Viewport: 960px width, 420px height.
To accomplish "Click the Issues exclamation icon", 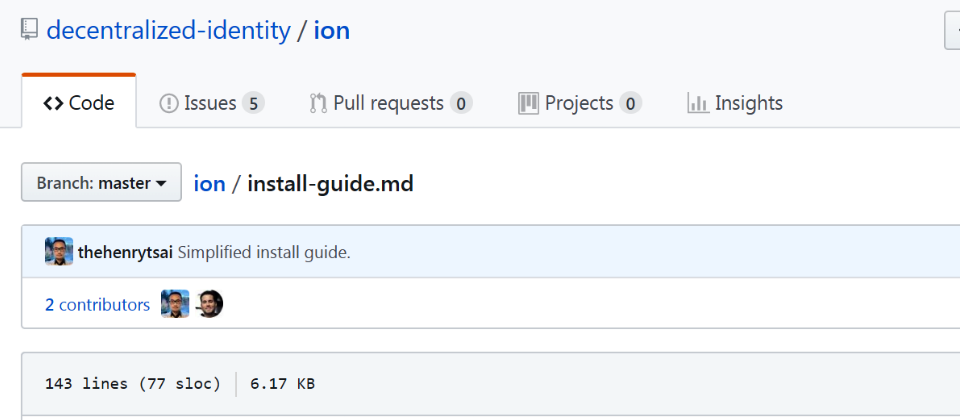I will click(x=168, y=103).
